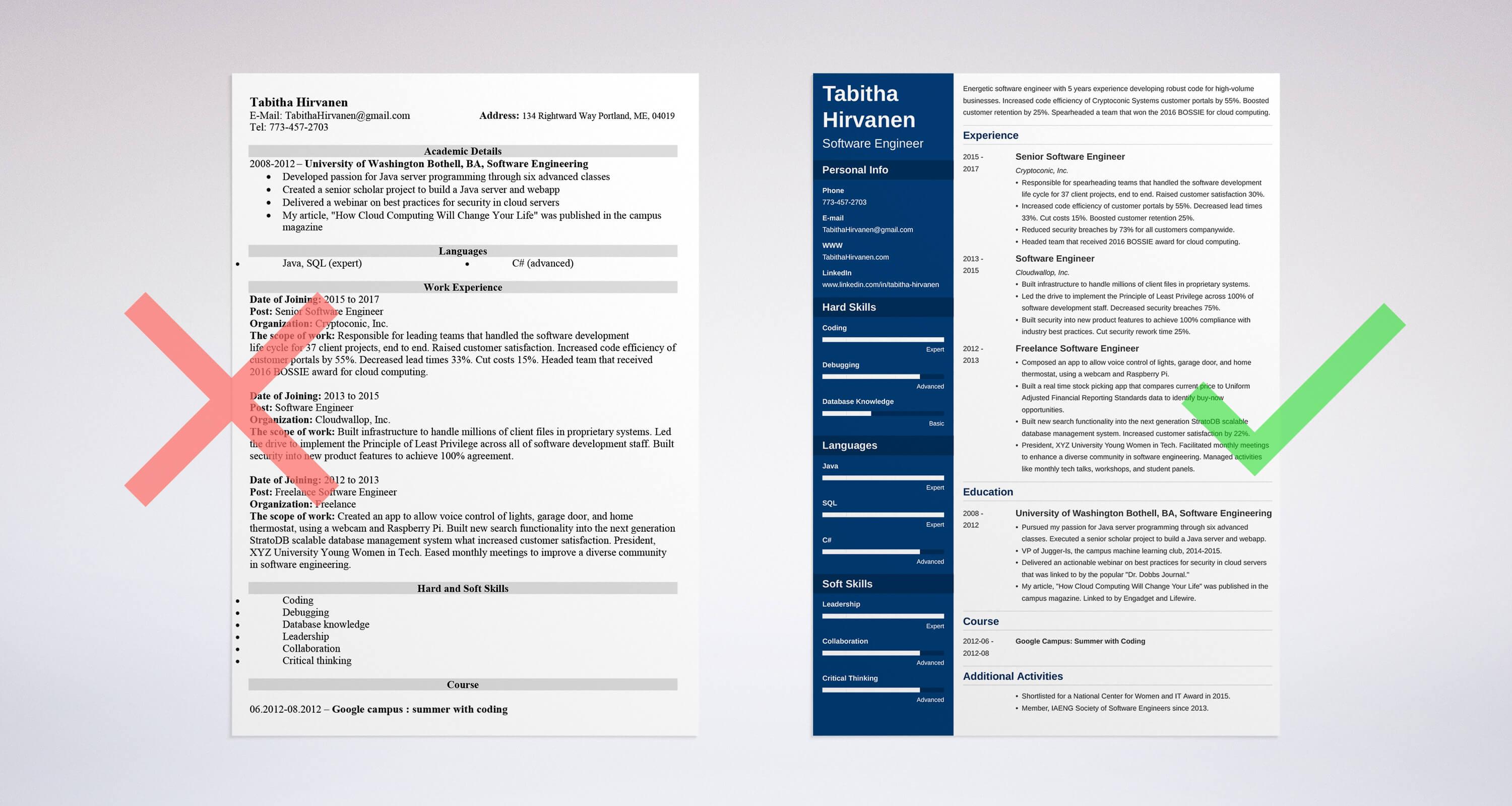Click the SQL language skill icon
1512x806 pixels.
tap(830, 504)
